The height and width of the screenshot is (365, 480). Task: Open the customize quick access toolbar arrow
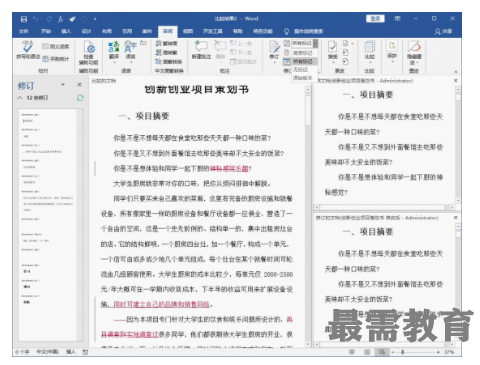[x=95, y=19]
